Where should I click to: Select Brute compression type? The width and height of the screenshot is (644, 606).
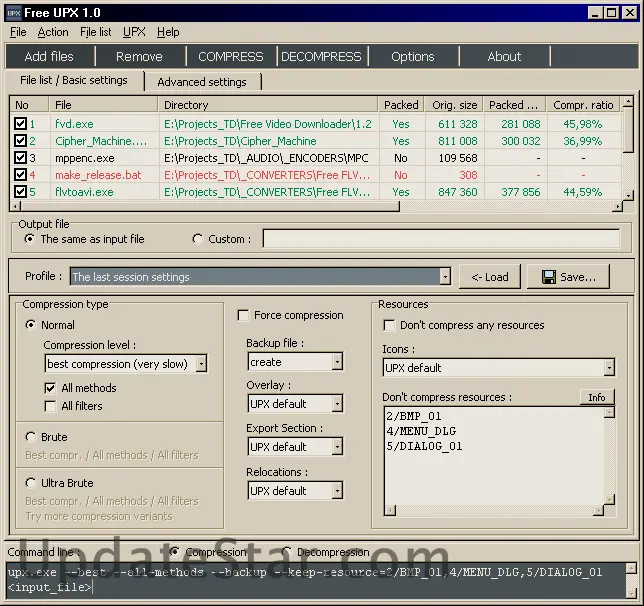click(x=30, y=437)
